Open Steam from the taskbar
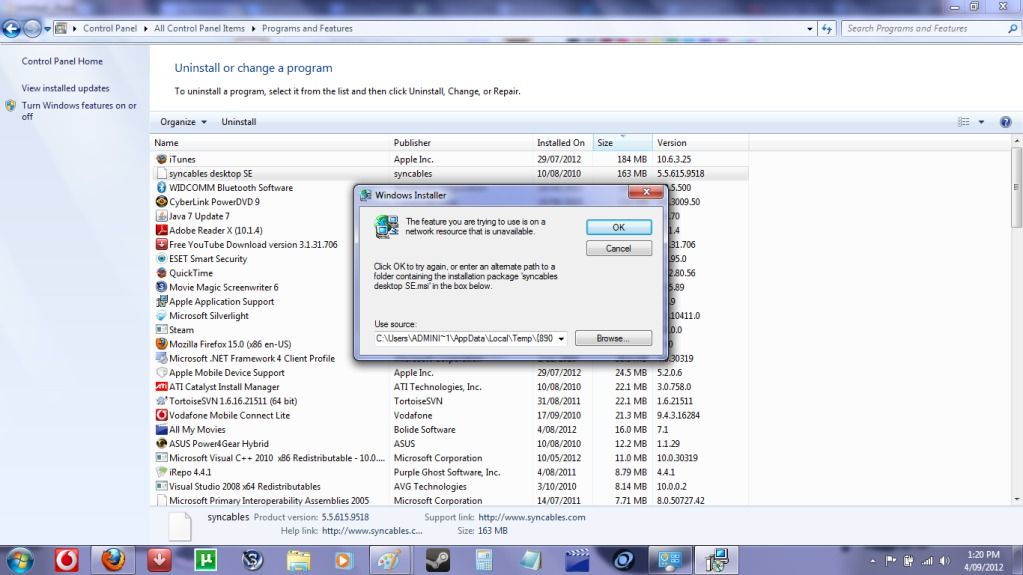 coord(437,560)
